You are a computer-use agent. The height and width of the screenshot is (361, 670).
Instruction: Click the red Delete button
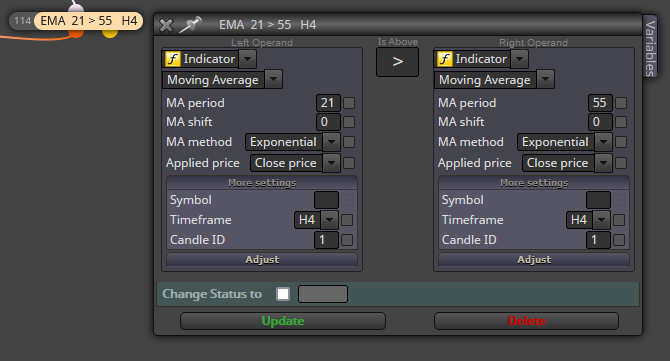coord(526,321)
